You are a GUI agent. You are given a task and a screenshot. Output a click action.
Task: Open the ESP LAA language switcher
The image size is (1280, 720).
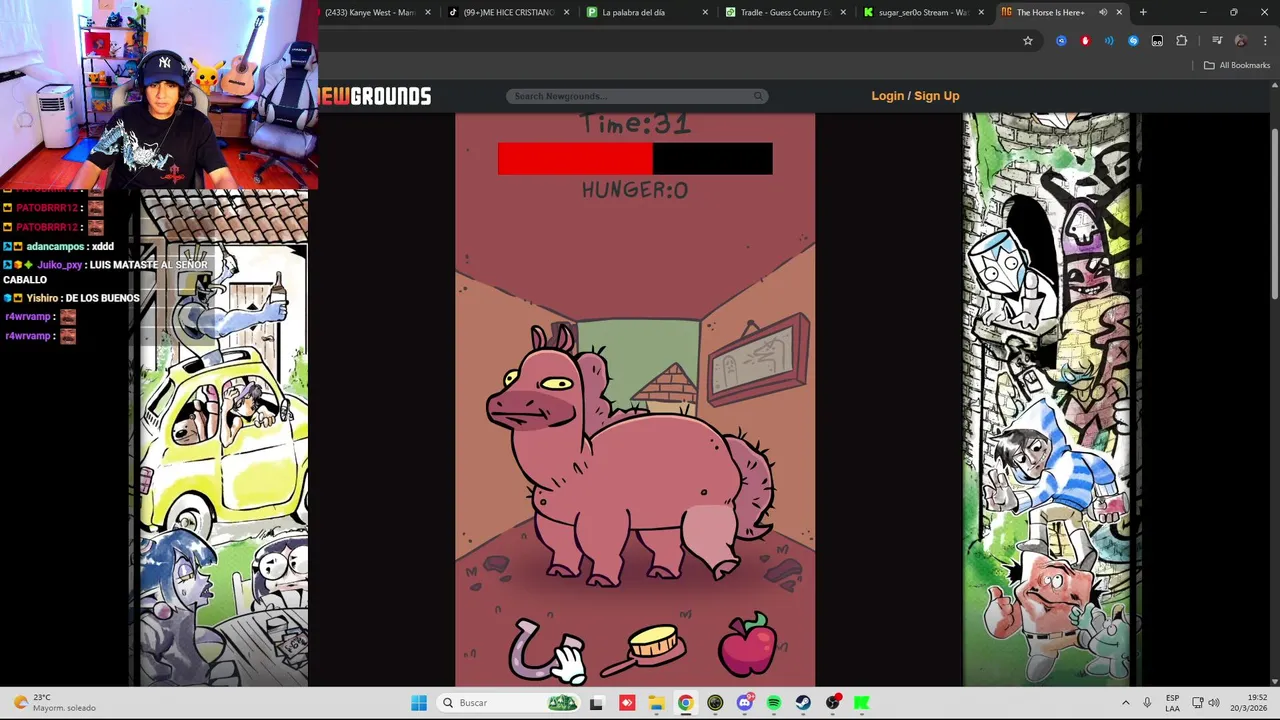1172,703
